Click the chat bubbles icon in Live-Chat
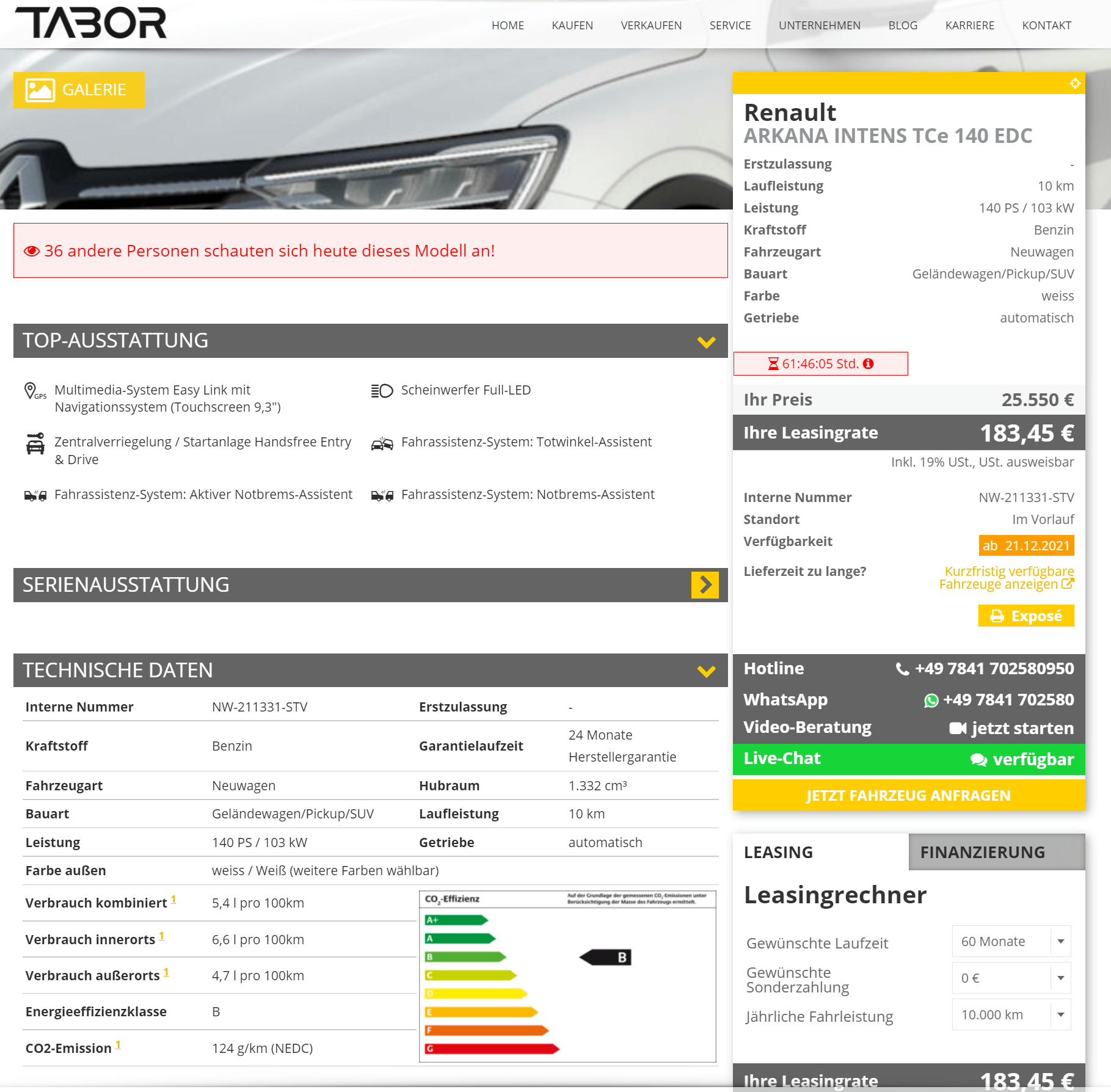 (979, 760)
